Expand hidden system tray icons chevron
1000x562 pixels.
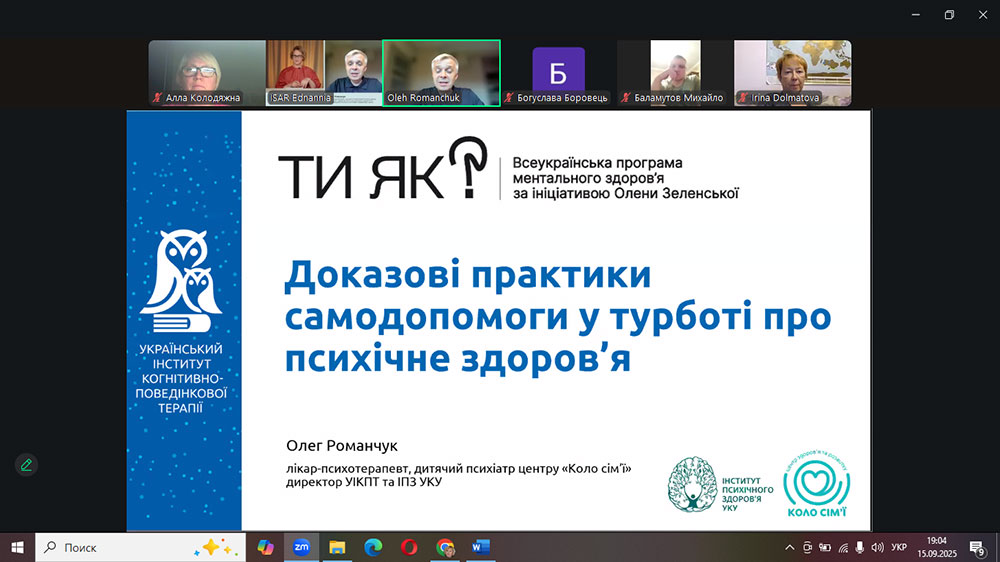pos(790,547)
